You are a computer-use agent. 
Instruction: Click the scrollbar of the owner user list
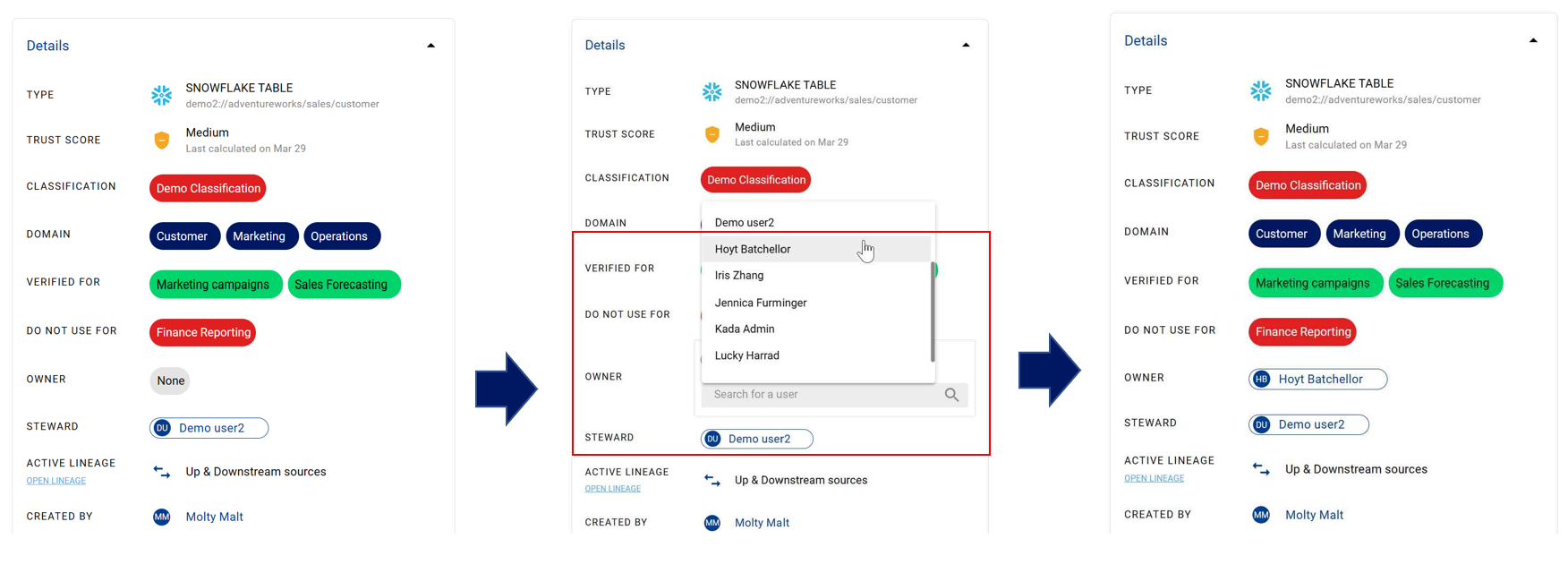coord(933,313)
